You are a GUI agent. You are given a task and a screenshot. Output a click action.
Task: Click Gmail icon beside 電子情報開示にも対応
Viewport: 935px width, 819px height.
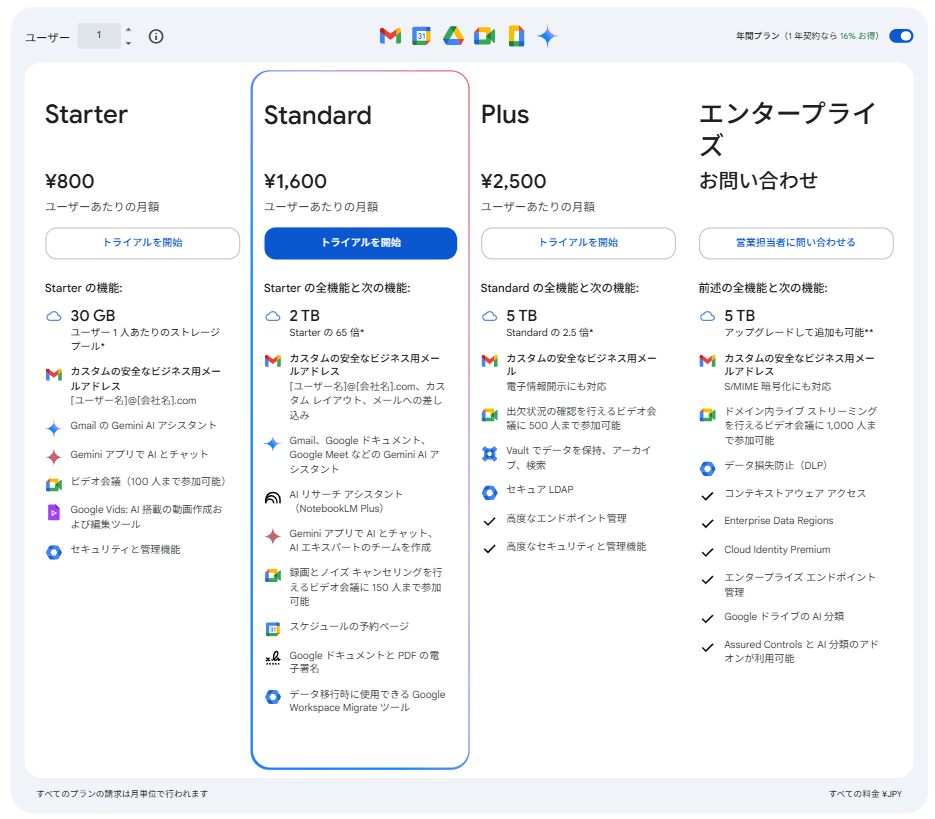[x=490, y=361]
